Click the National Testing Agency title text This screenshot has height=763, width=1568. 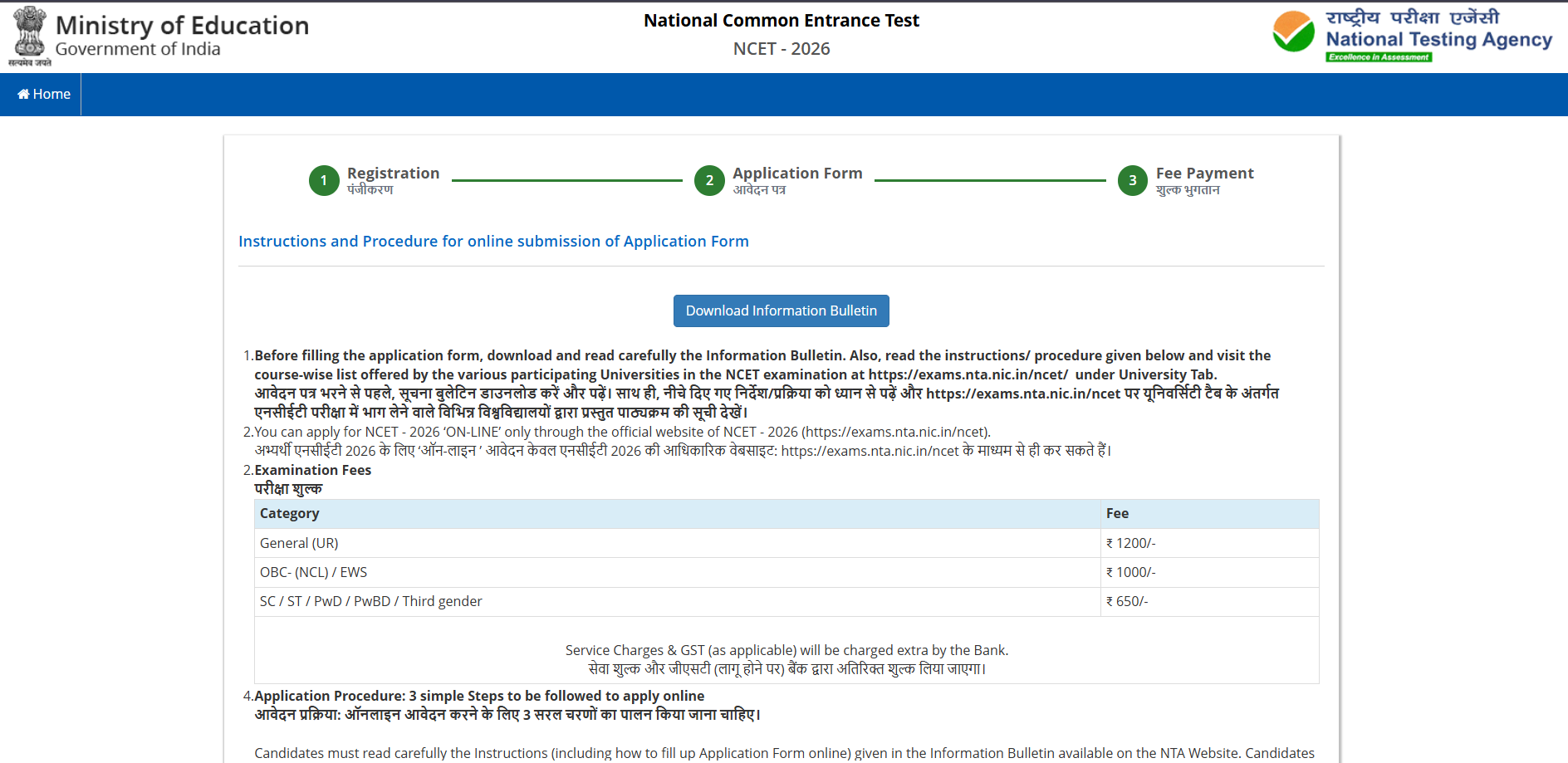1438,40
